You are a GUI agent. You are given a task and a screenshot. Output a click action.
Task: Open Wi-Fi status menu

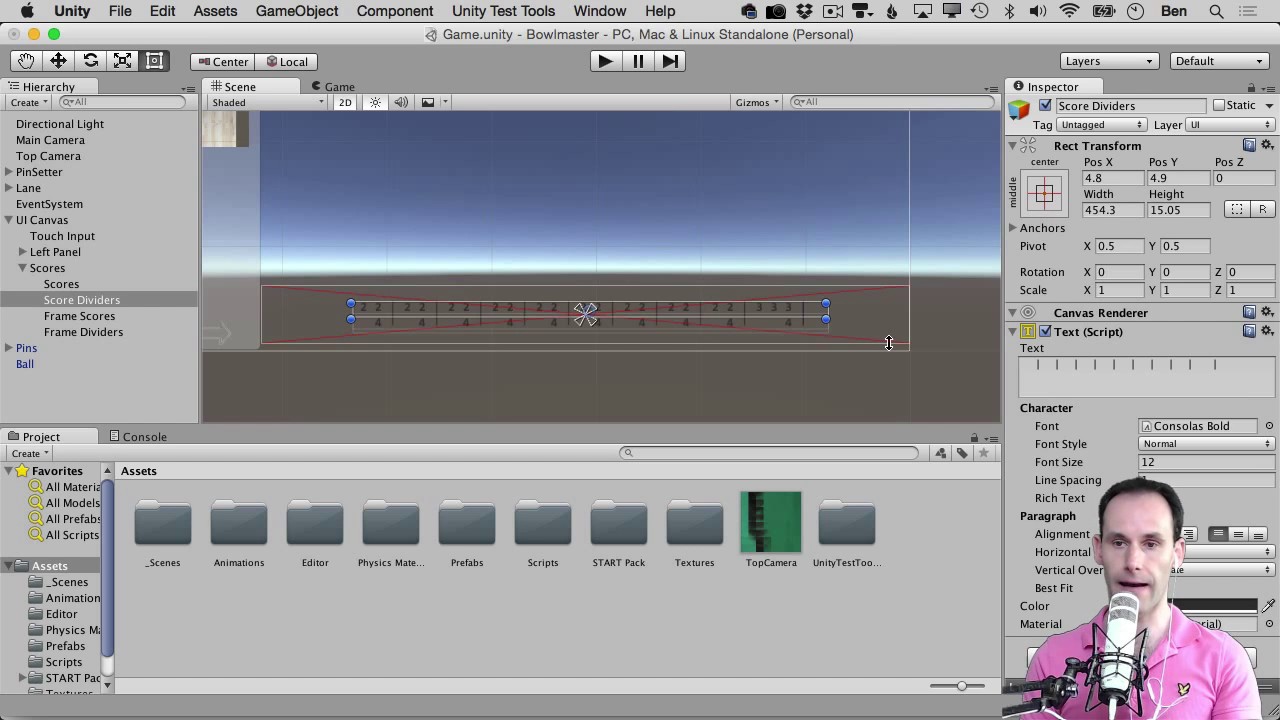(1069, 11)
